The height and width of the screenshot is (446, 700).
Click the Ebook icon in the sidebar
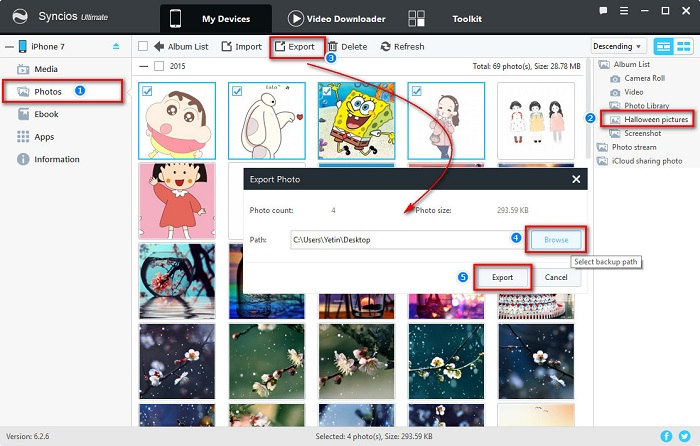[x=23, y=114]
